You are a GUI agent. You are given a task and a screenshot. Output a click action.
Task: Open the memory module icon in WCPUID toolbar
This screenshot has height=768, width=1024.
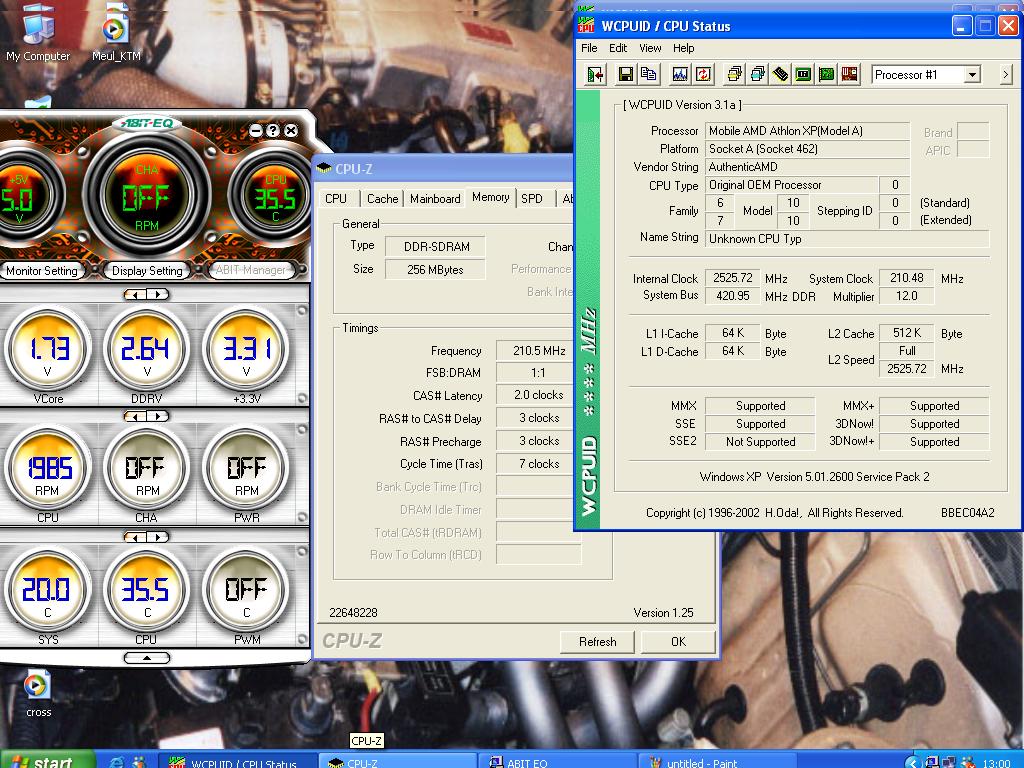[780, 74]
